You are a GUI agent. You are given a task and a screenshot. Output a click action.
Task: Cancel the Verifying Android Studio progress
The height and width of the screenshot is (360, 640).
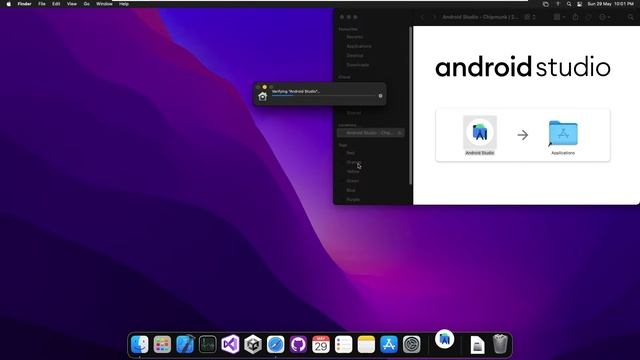pos(380,96)
